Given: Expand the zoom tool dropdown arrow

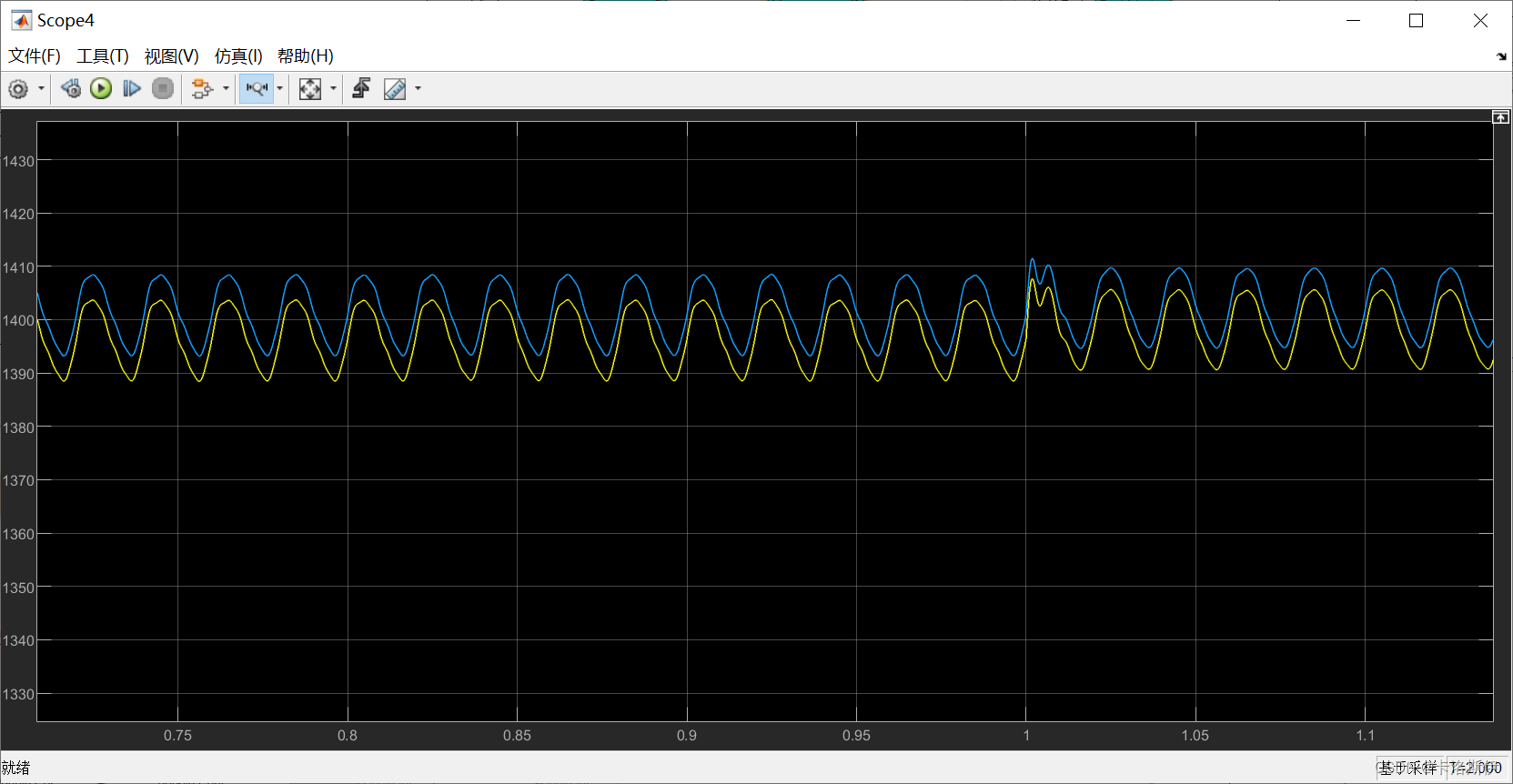Looking at the screenshot, I should click(279, 88).
